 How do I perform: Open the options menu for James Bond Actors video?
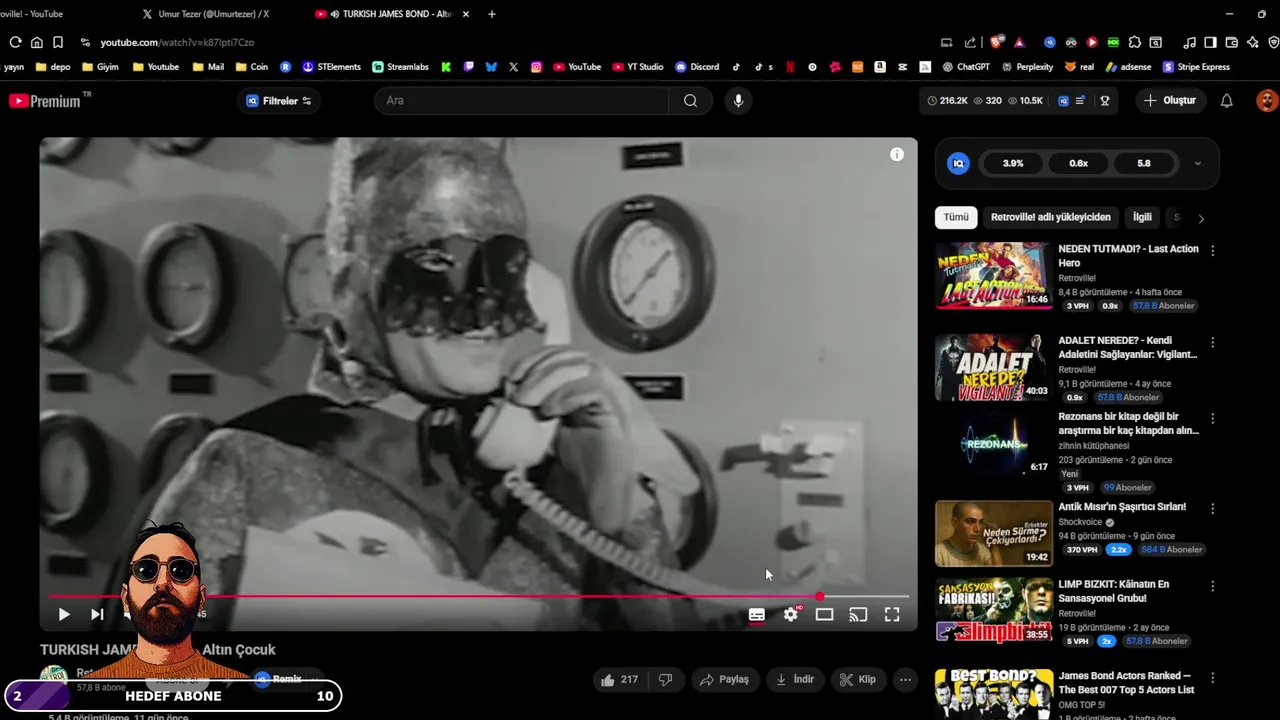1213,678
